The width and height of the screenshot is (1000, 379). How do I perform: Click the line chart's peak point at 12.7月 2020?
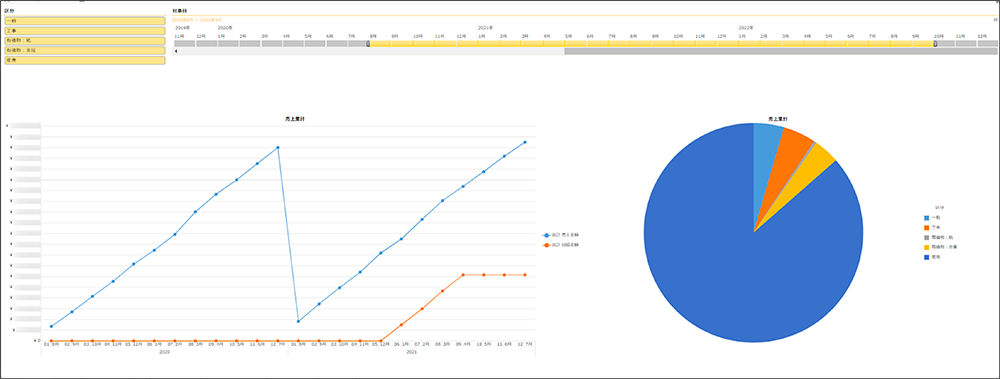point(278,147)
